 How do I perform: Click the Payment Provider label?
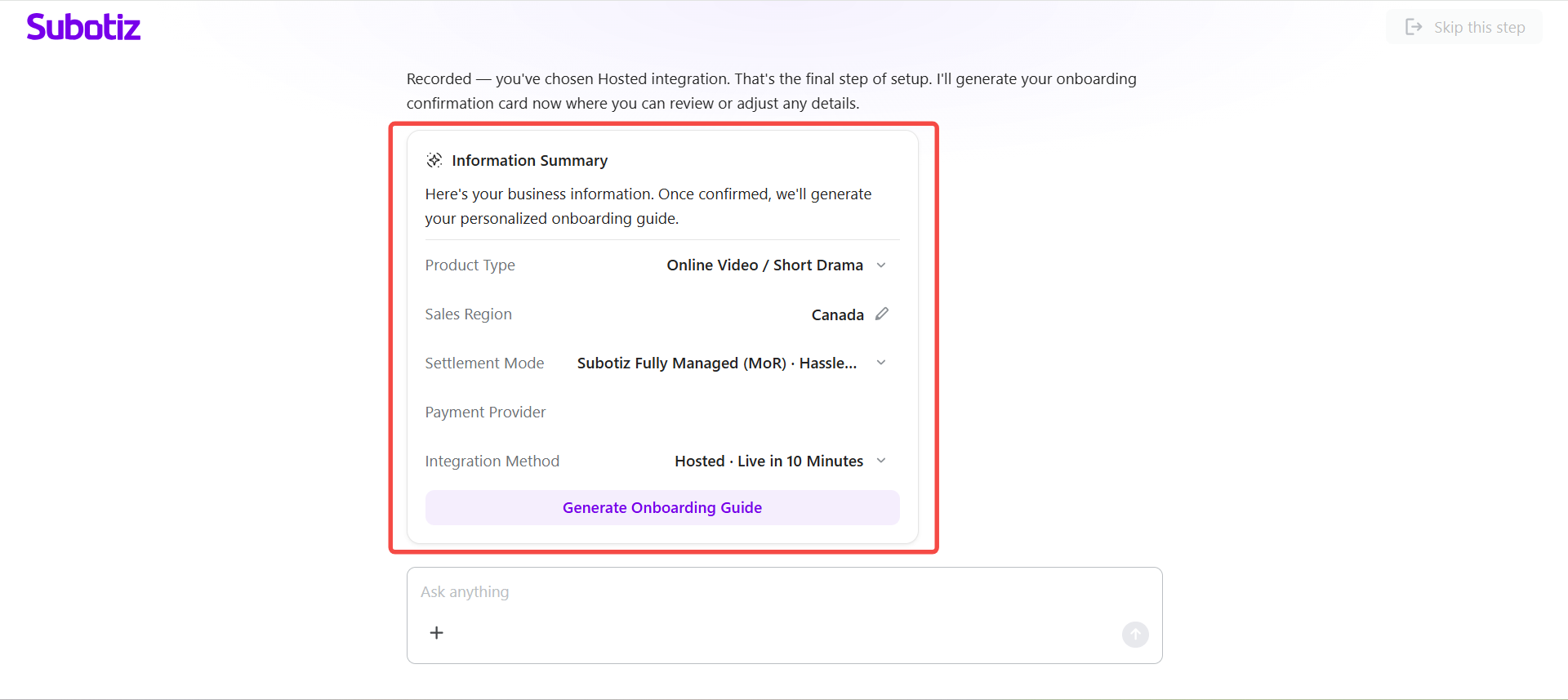485,412
